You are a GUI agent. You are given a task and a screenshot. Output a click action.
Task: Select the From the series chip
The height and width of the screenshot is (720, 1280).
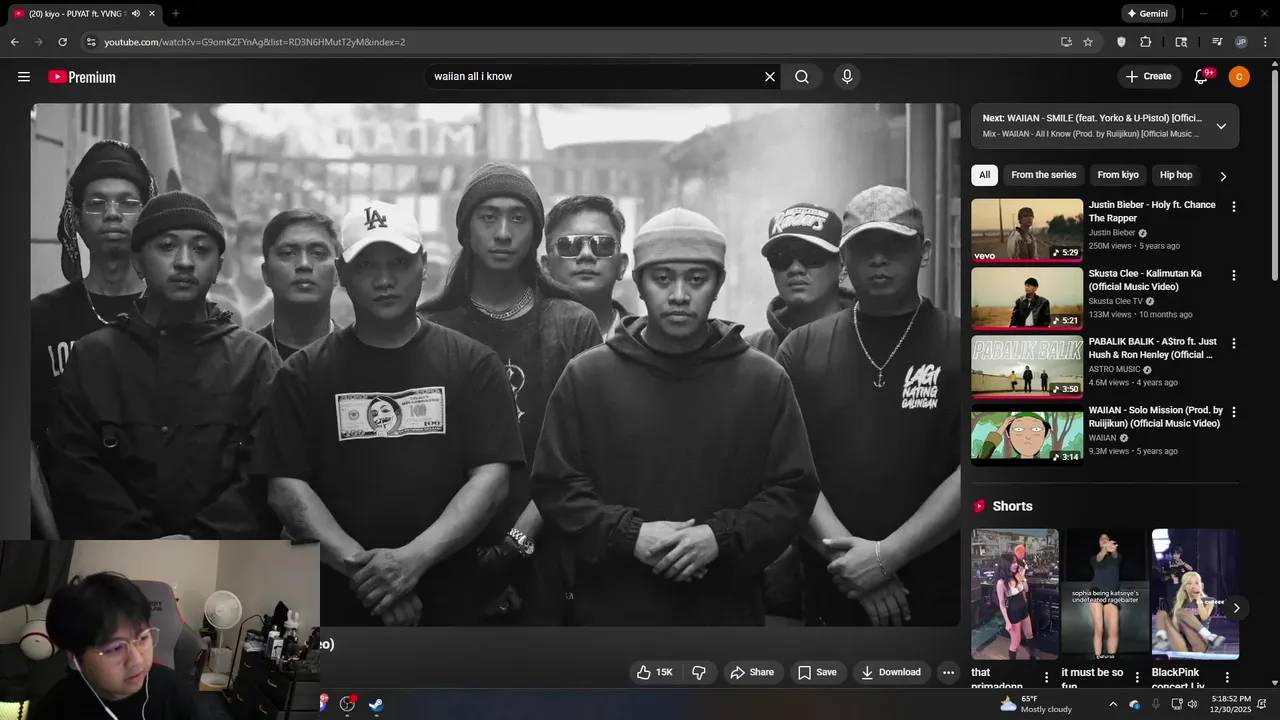1043,175
